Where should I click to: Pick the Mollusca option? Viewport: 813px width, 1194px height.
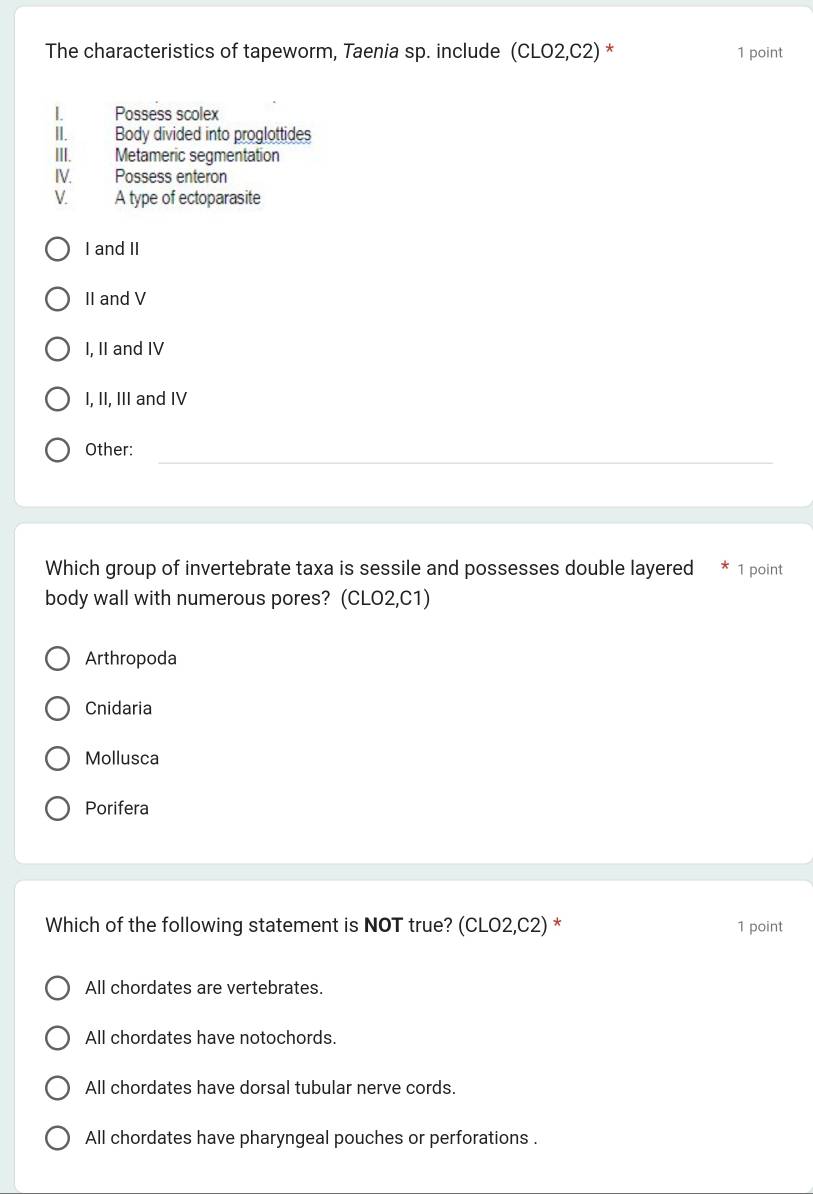click(58, 758)
